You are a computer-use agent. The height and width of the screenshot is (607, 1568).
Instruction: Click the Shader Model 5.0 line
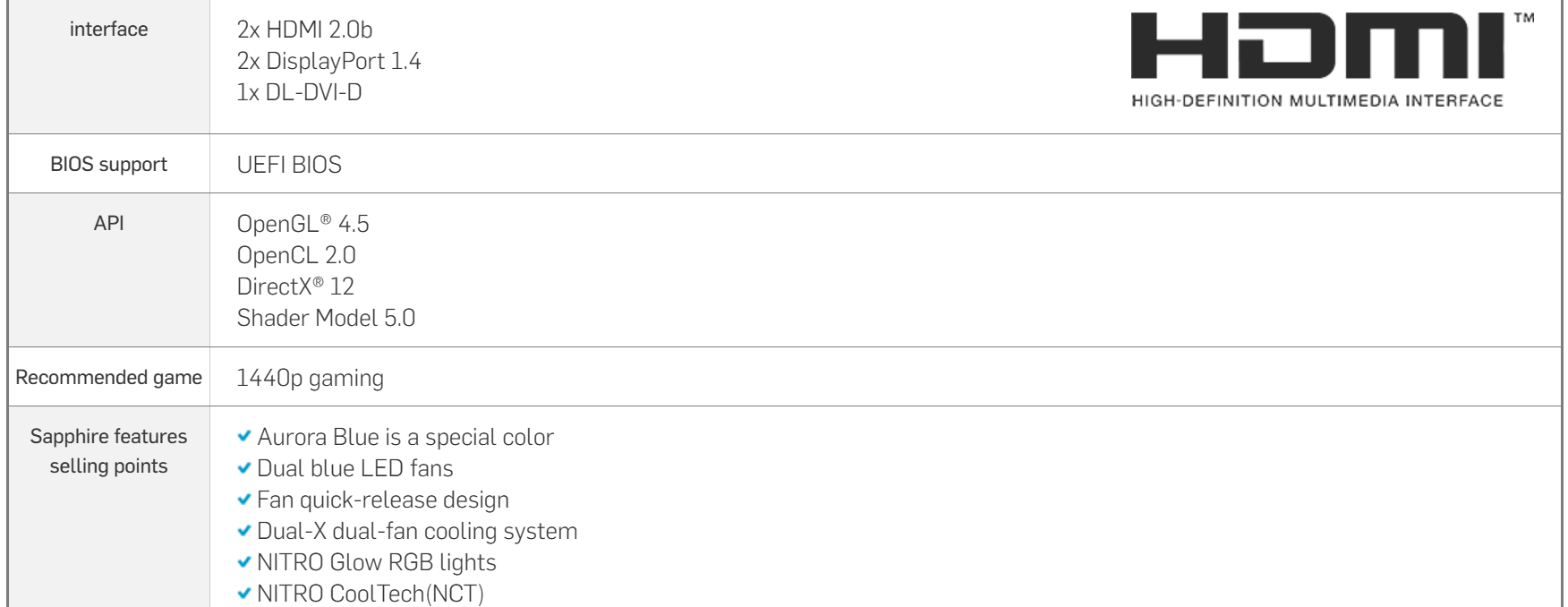(326, 318)
